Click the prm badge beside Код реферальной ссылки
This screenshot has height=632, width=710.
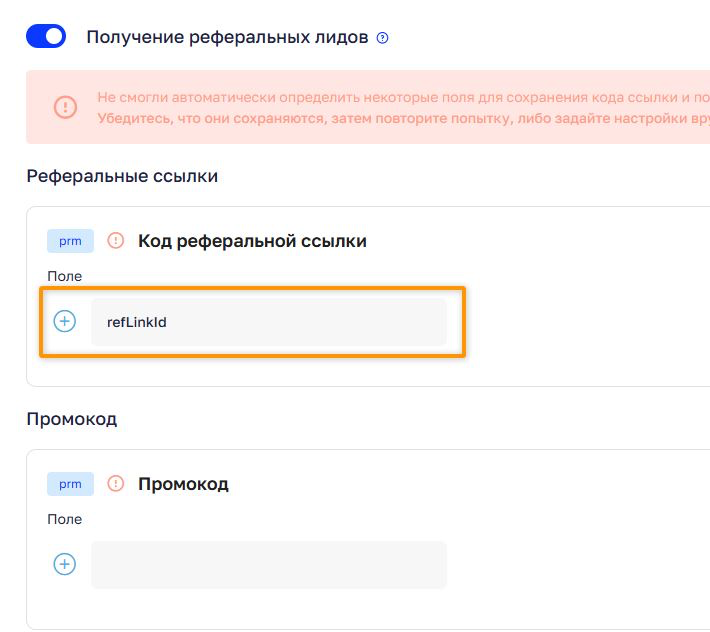pyautogui.click(x=70, y=241)
